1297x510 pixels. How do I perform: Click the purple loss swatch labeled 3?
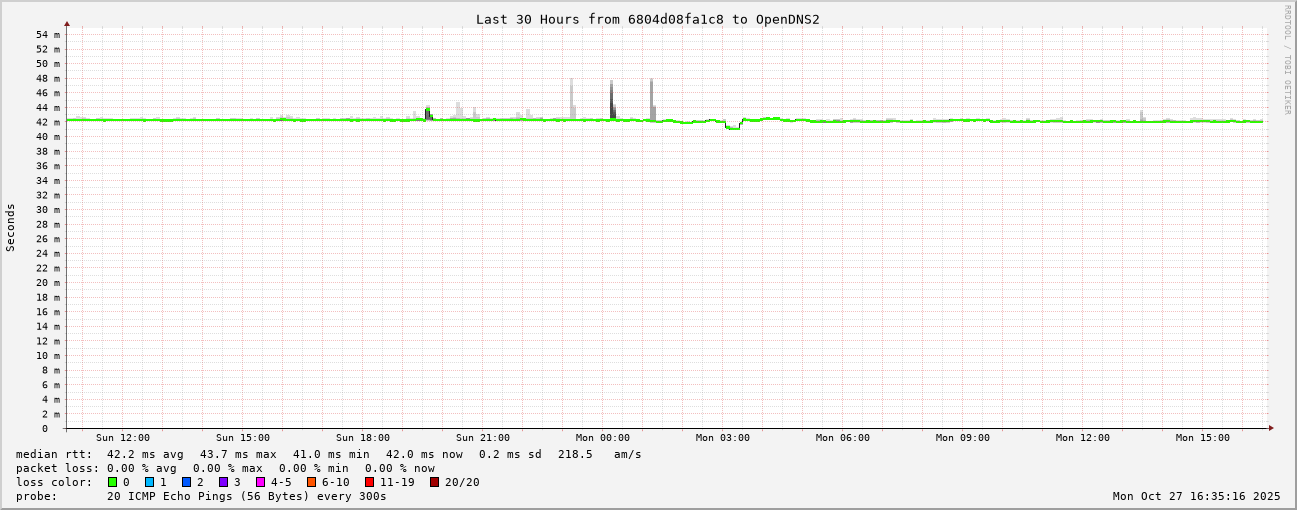pos(224,482)
